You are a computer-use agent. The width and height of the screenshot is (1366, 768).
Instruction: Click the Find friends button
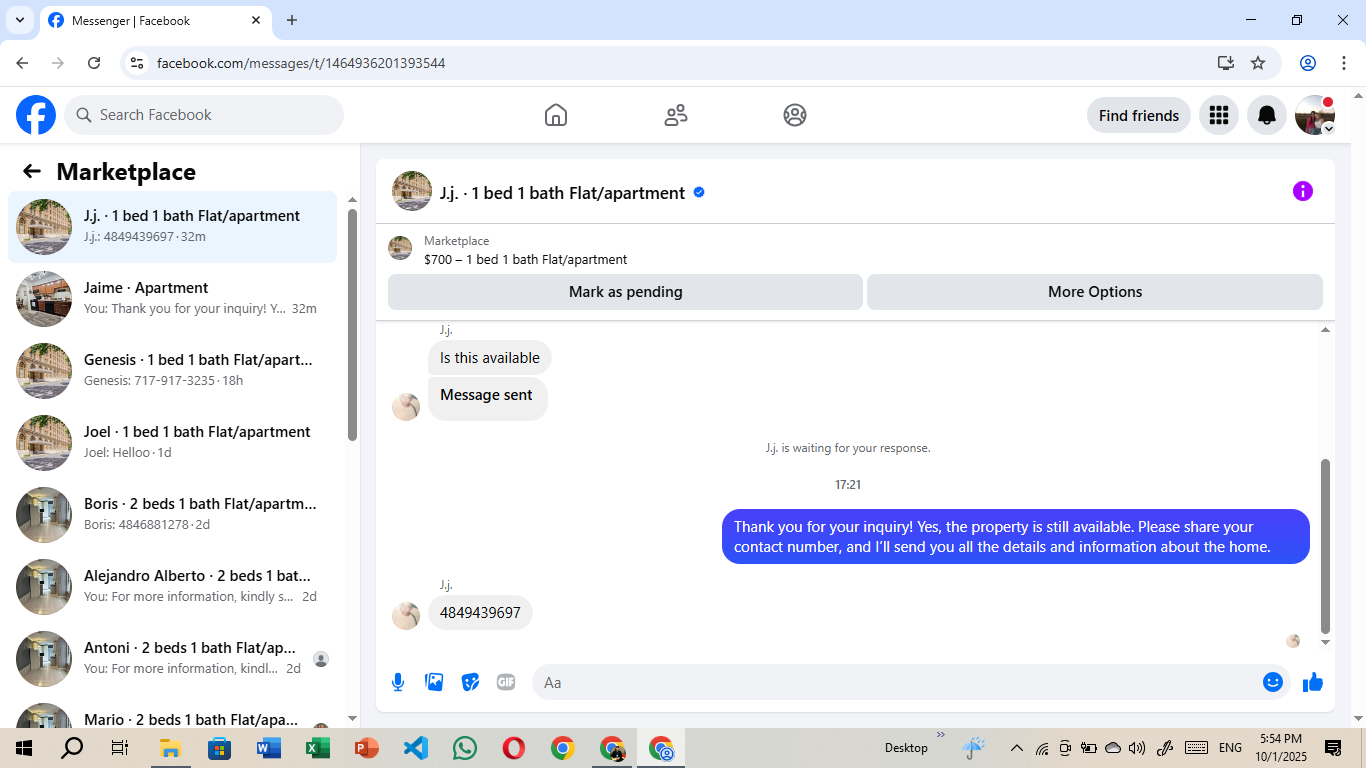(1139, 115)
